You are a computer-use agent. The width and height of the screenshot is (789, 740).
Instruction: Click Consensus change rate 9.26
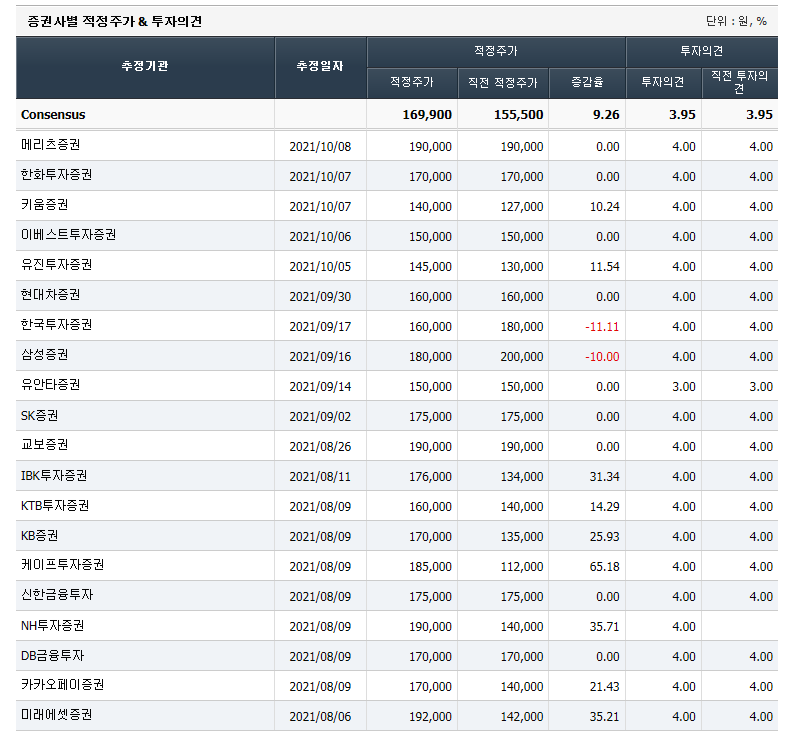[606, 115]
